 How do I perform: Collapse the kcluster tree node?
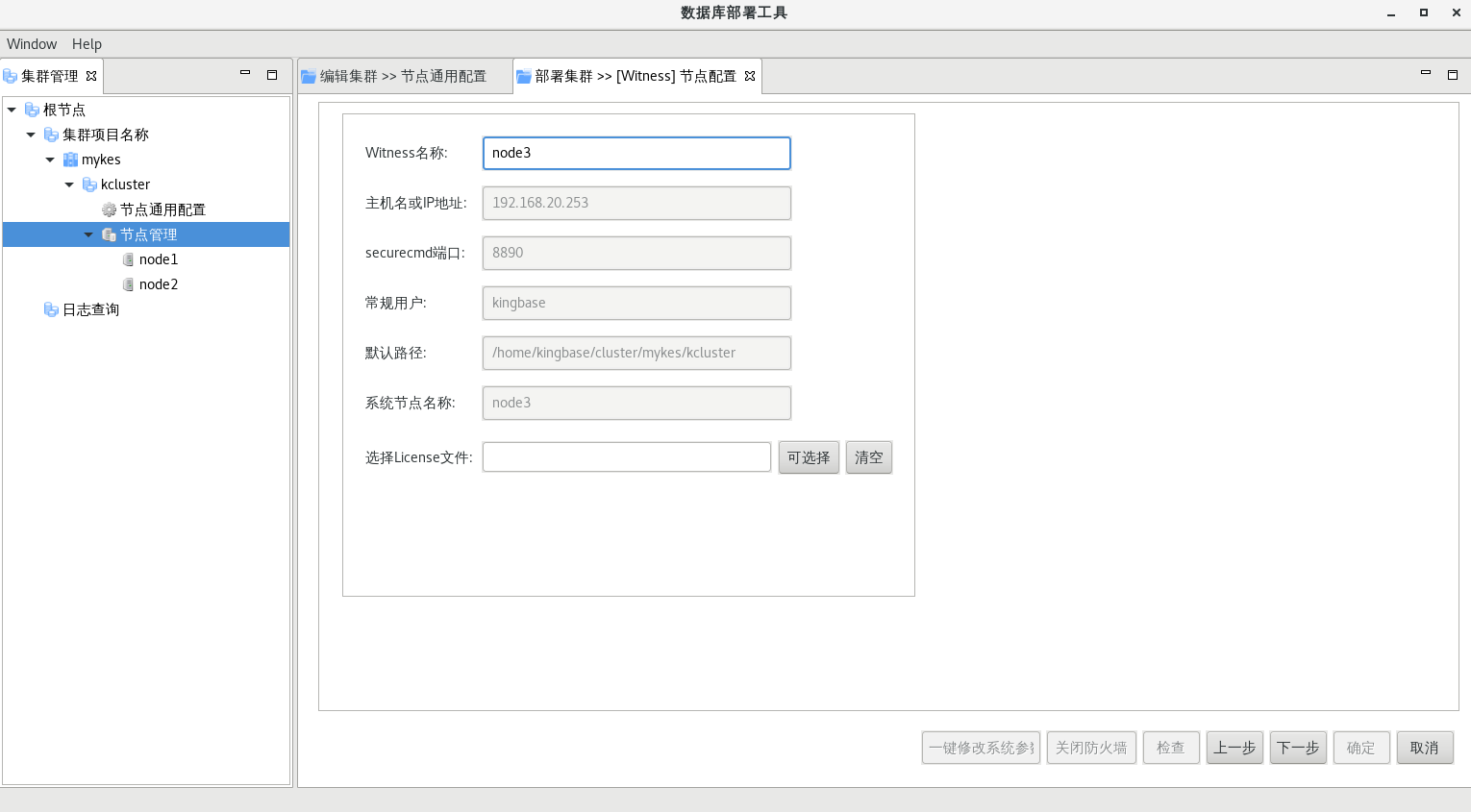point(69,185)
